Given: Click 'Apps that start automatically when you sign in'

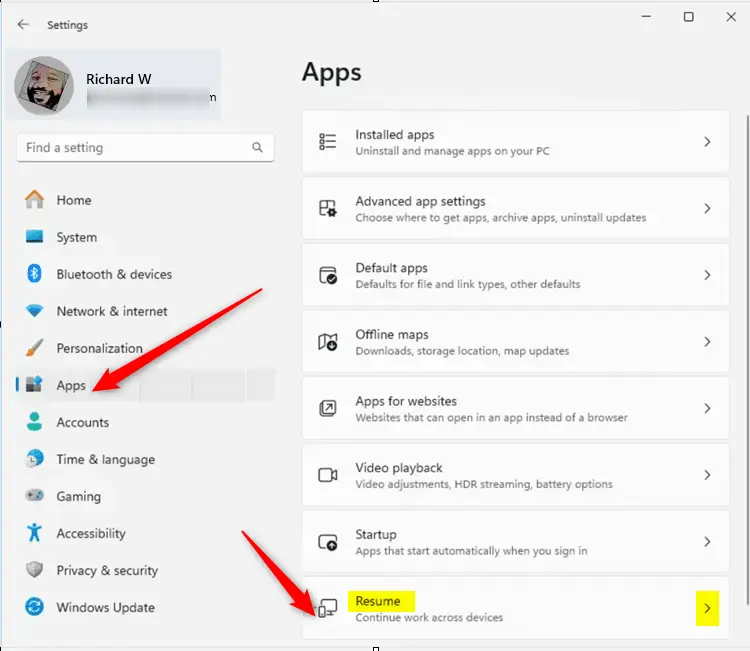Looking at the screenshot, I should coord(471,551).
